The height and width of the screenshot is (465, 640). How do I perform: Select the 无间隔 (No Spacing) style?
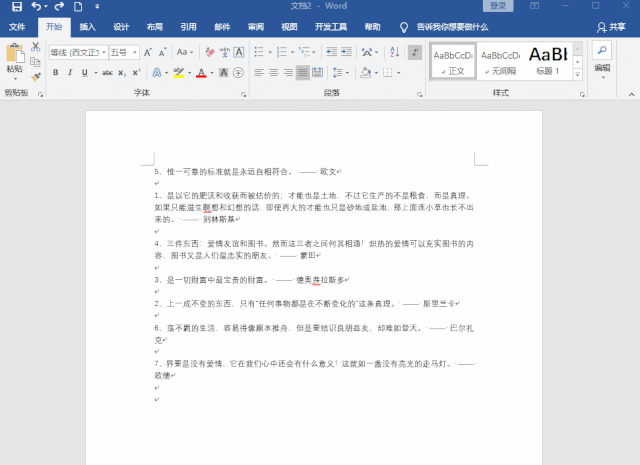coord(500,61)
